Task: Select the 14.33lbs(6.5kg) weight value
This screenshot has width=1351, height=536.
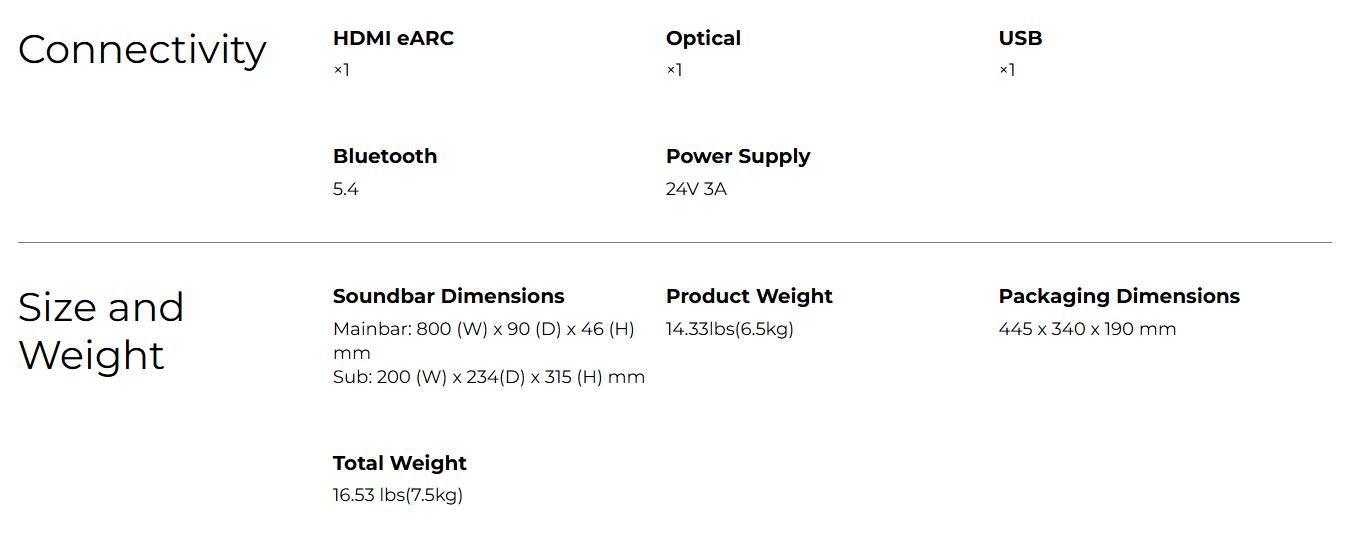Action: [x=730, y=329]
